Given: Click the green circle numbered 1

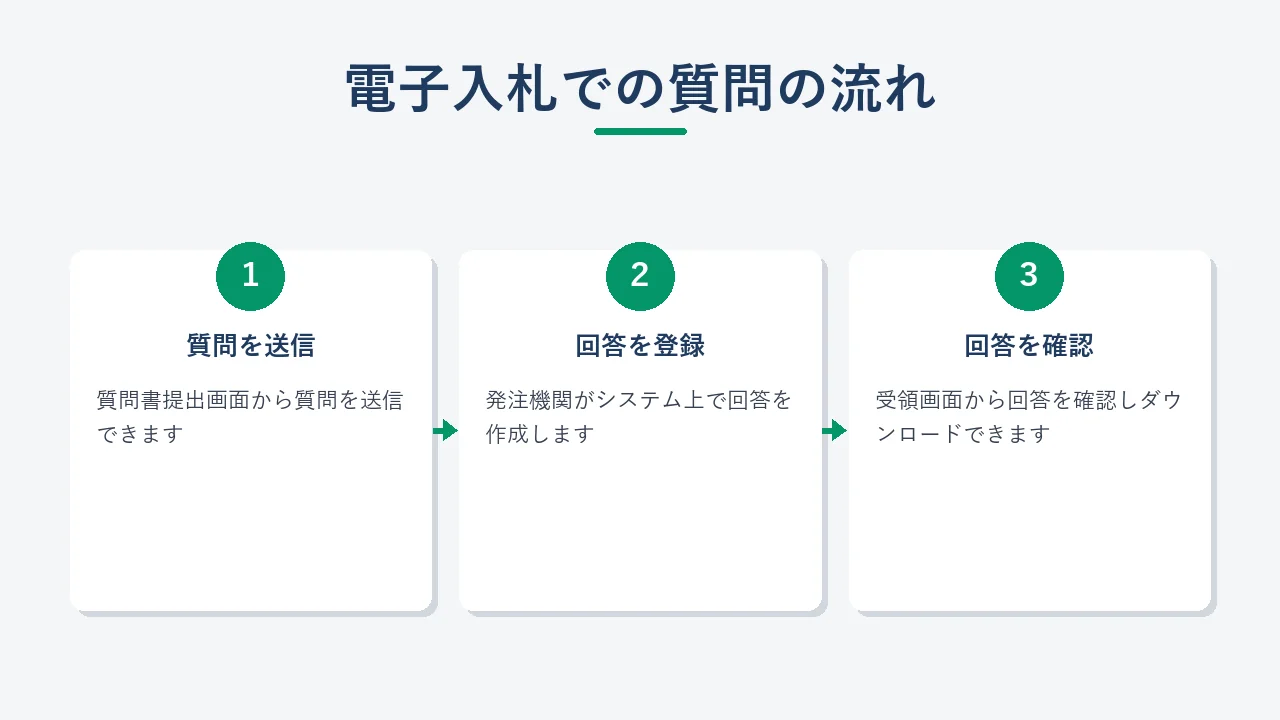Looking at the screenshot, I should point(250,276).
